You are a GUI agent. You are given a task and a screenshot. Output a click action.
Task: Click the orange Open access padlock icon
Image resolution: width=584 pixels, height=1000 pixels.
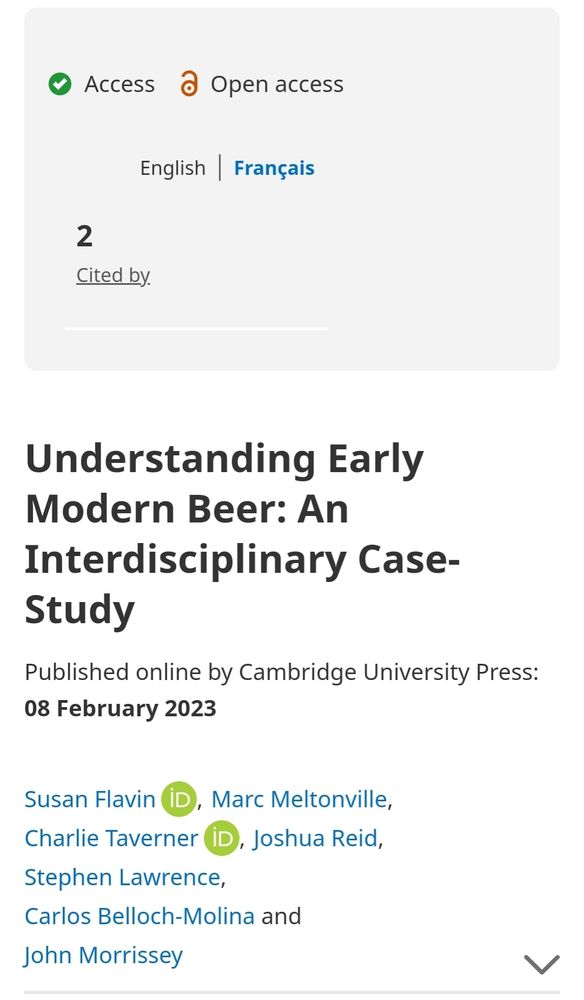(x=188, y=84)
